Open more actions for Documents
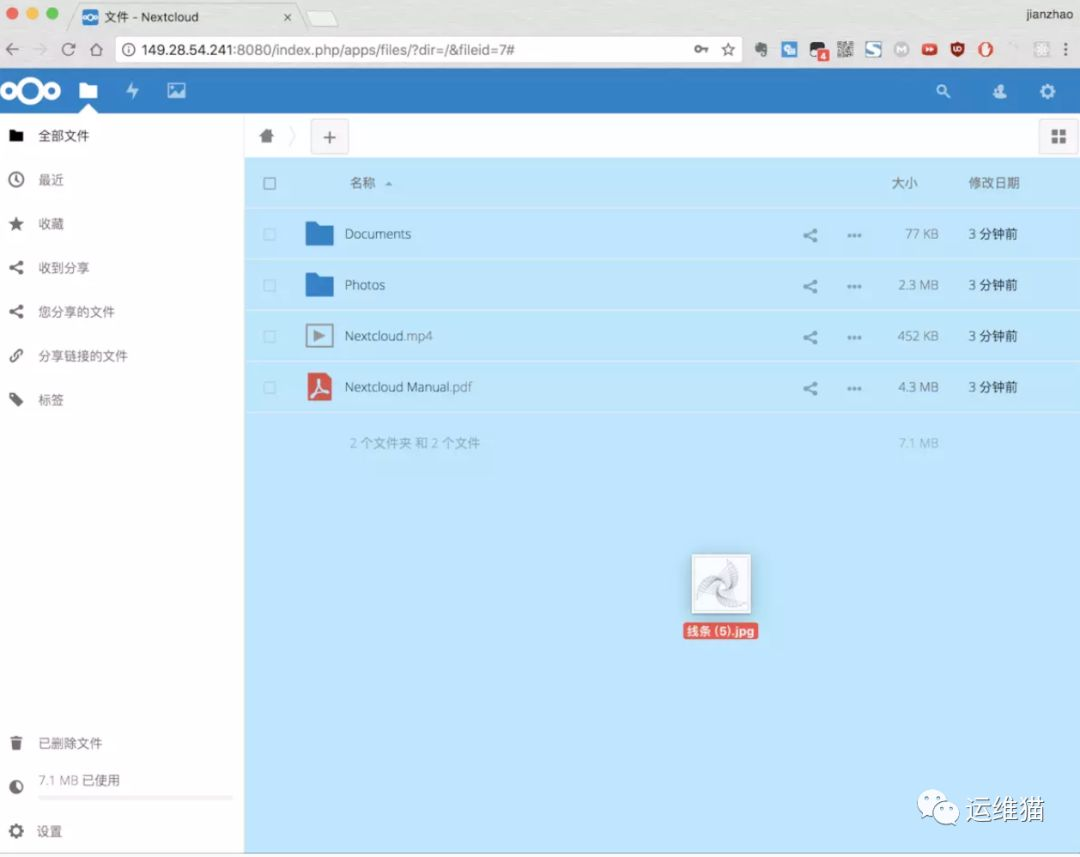The width and height of the screenshot is (1080, 857). [854, 235]
